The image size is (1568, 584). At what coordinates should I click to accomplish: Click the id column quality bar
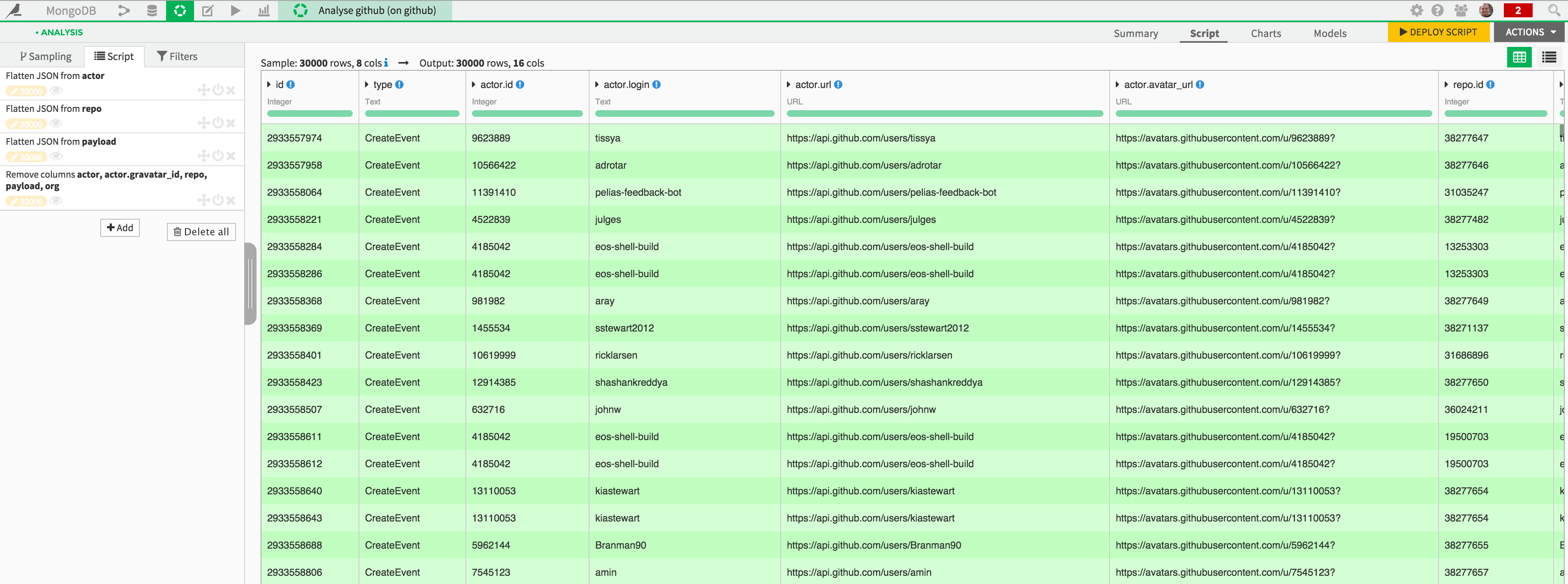tap(310, 114)
